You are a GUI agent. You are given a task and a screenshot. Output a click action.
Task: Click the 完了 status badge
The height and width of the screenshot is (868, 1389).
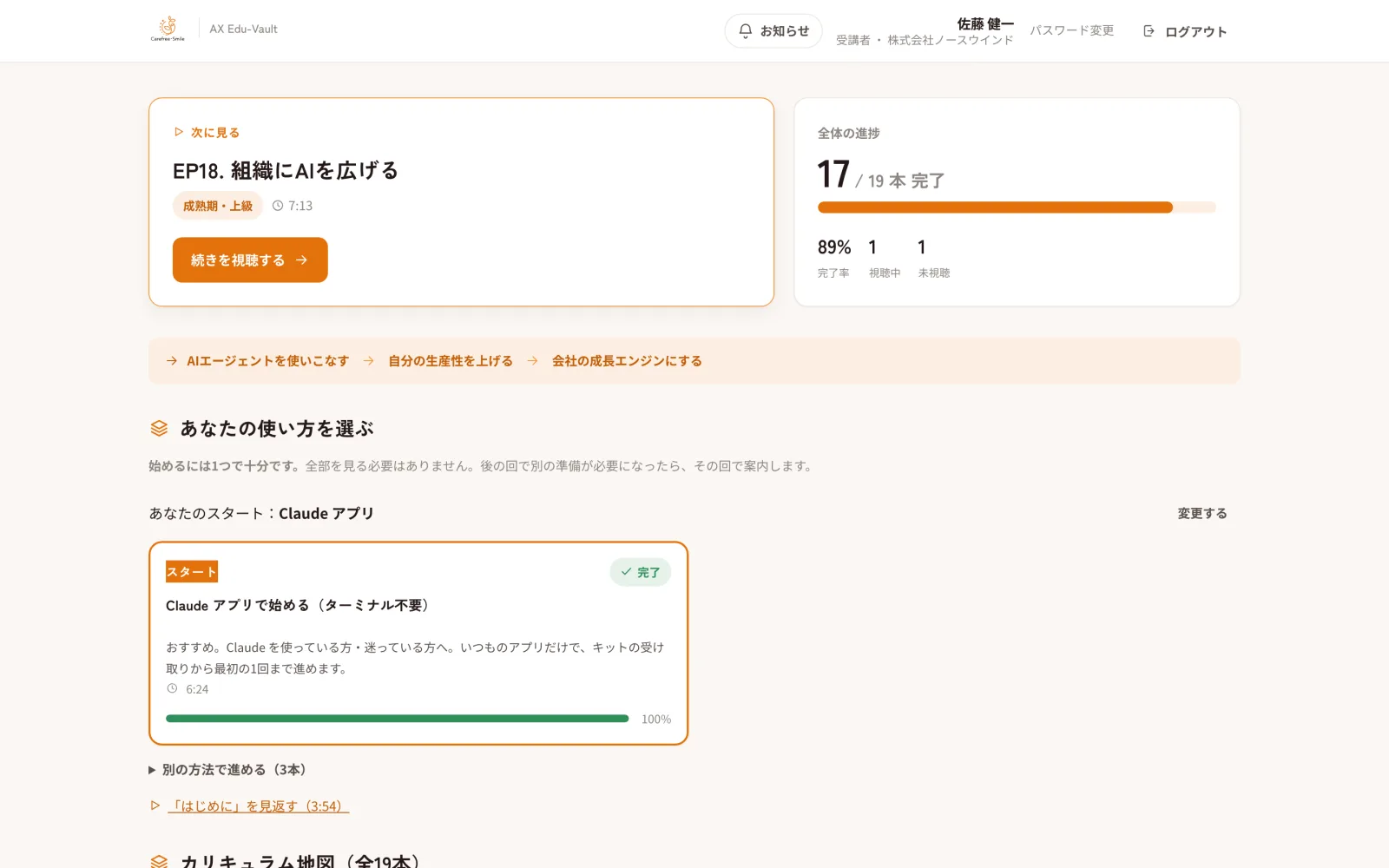click(641, 572)
